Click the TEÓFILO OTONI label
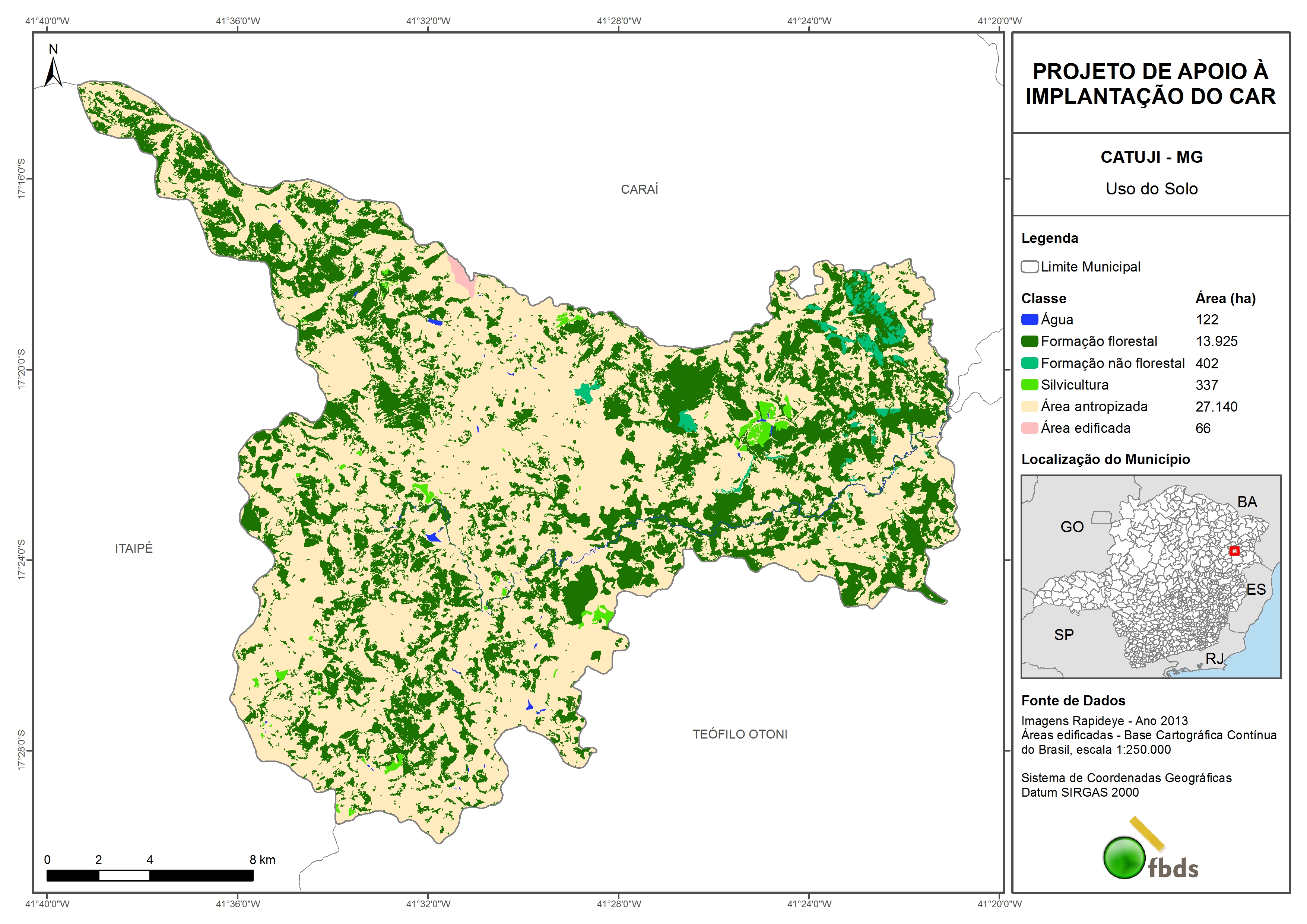The width and height of the screenshot is (1307, 924). pos(739,734)
